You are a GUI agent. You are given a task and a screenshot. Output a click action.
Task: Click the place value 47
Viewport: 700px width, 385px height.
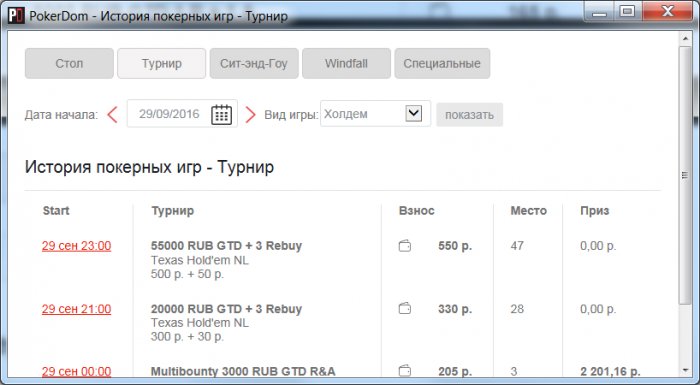[517, 246]
